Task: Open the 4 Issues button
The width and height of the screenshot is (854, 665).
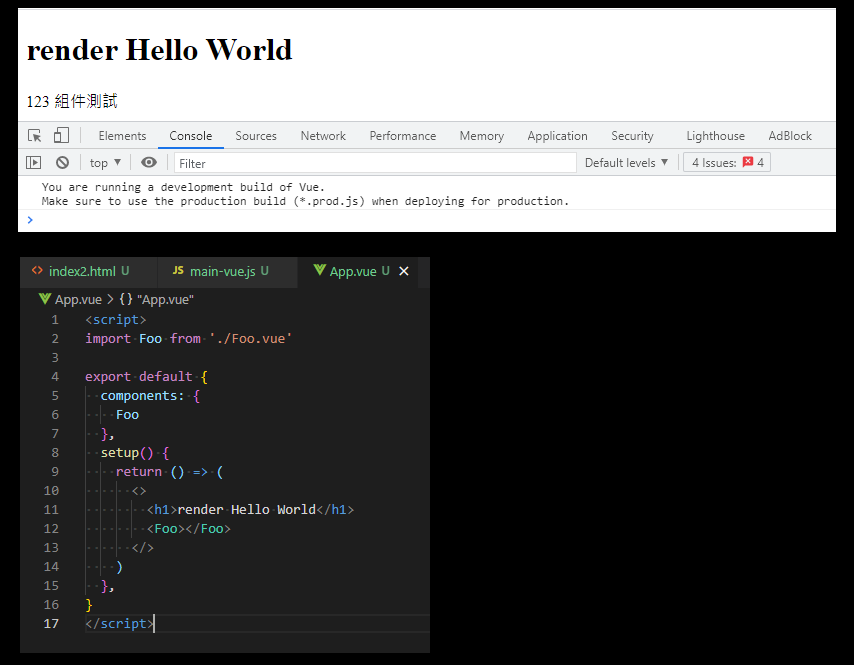Action: (x=727, y=162)
